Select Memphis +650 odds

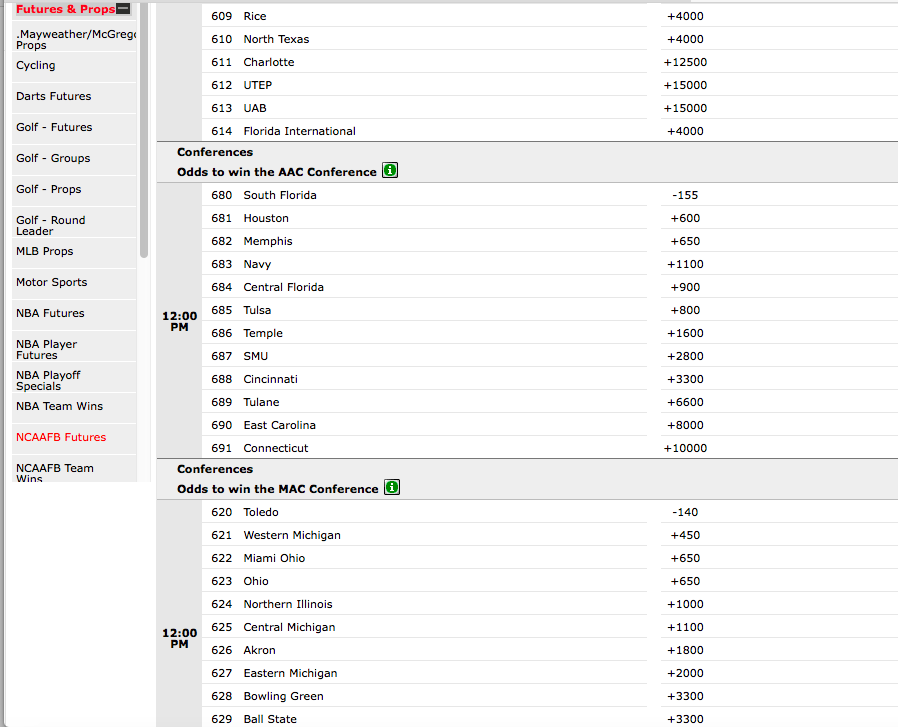(x=685, y=241)
